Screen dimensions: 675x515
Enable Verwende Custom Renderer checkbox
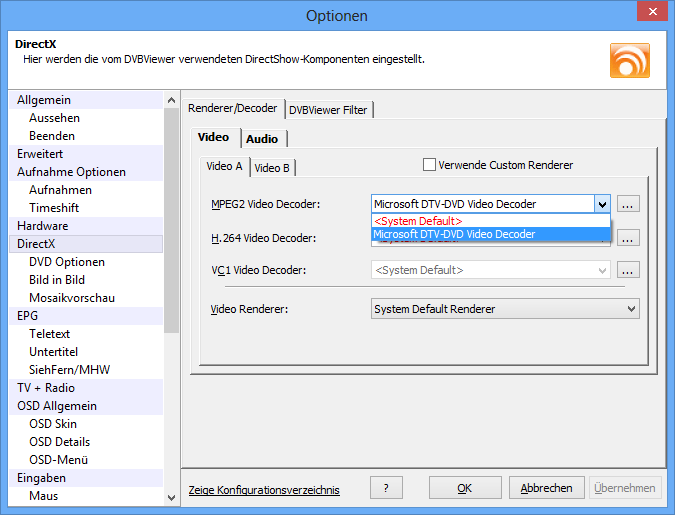430,165
